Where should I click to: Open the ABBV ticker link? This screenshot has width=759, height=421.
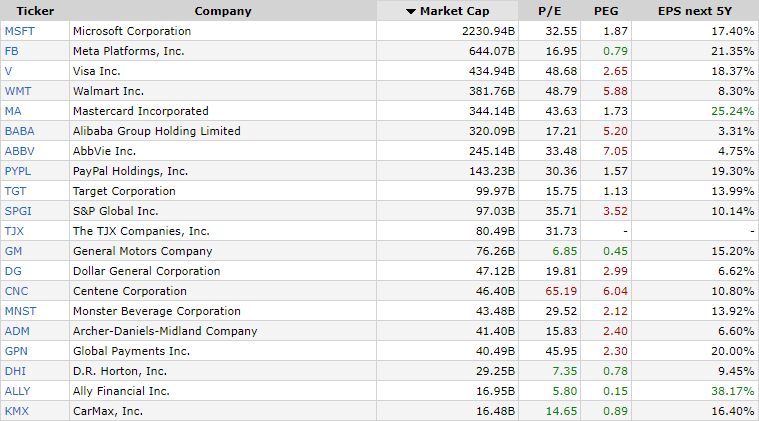point(19,151)
